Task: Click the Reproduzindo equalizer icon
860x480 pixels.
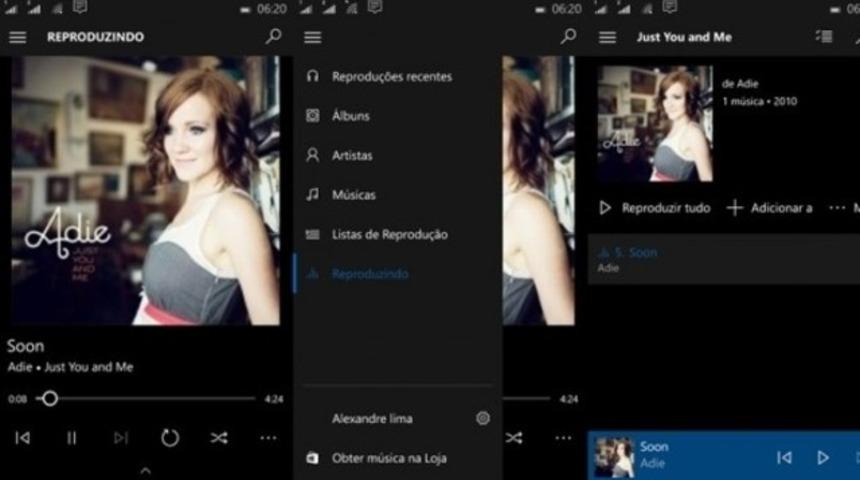Action: [x=313, y=273]
